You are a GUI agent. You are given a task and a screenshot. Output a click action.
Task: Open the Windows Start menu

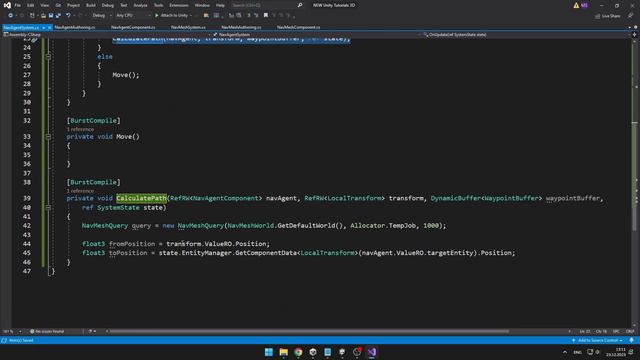pyautogui.click(x=269, y=352)
